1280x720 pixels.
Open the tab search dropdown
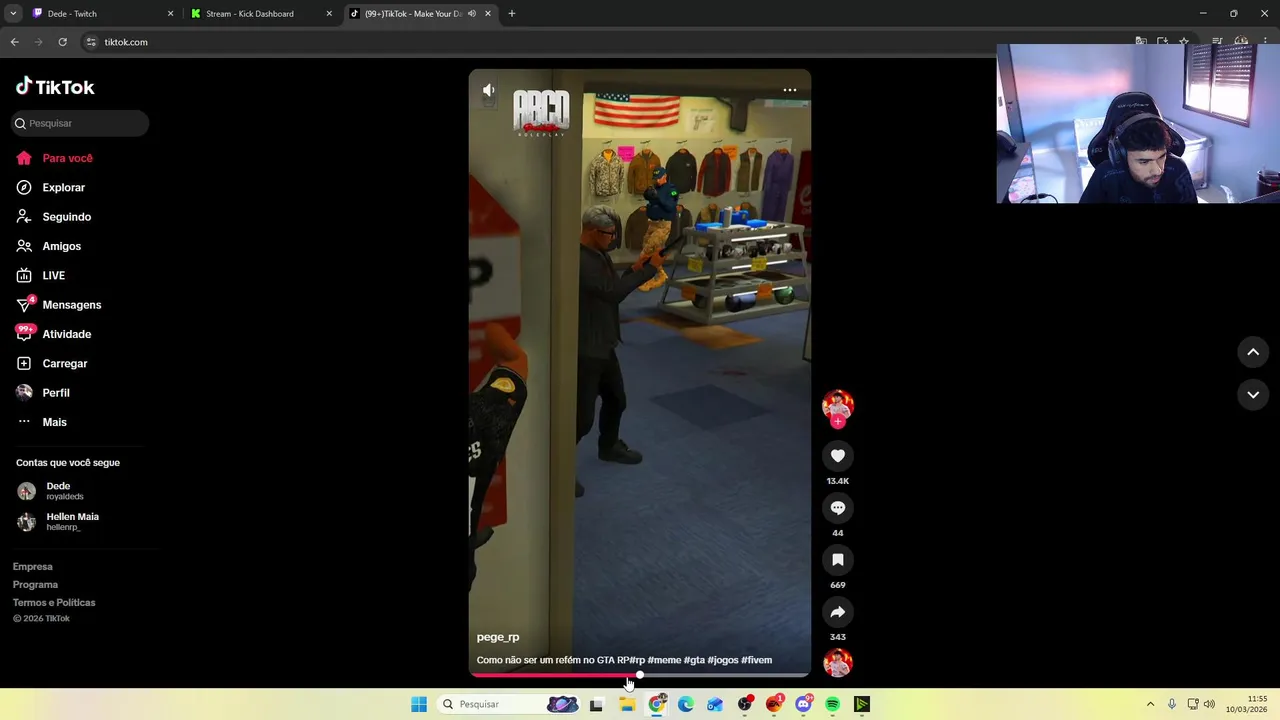click(13, 14)
